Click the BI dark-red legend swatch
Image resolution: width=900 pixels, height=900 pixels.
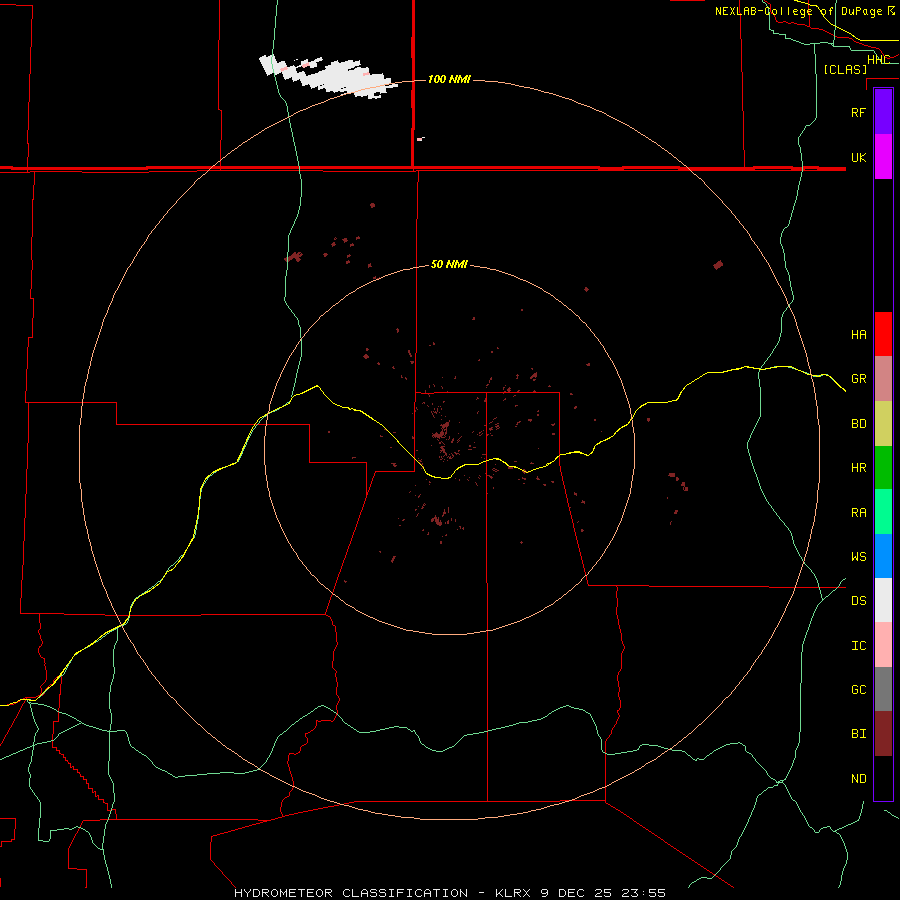point(883,734)
